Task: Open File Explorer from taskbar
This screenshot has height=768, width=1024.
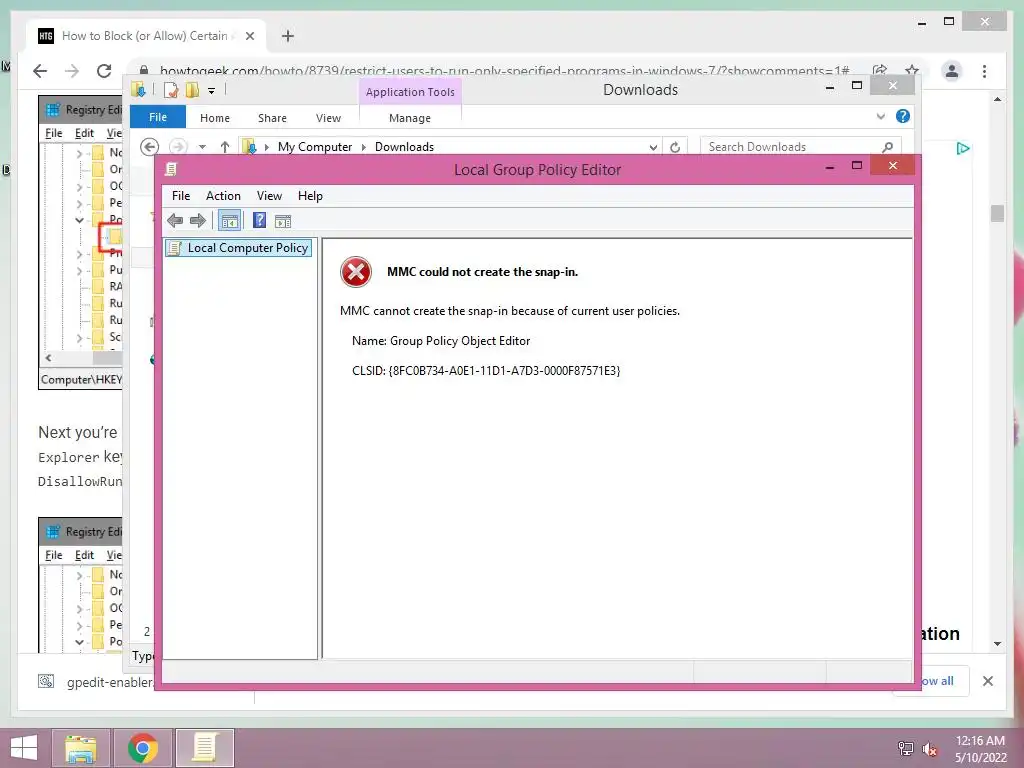Action: click(80, 748)
